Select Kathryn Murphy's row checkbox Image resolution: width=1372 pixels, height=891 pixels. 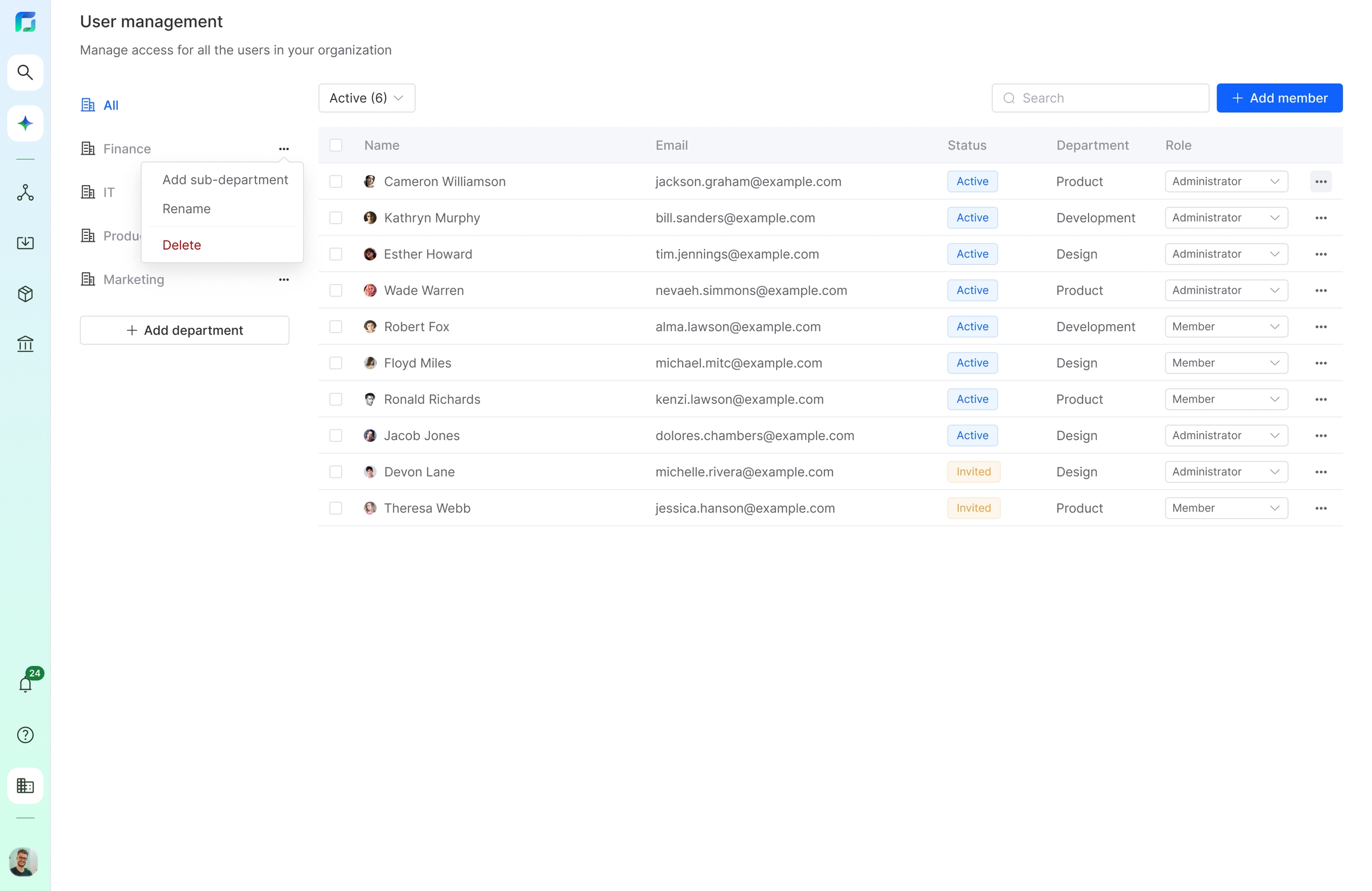pyautogui.click(x=336, y=218)
